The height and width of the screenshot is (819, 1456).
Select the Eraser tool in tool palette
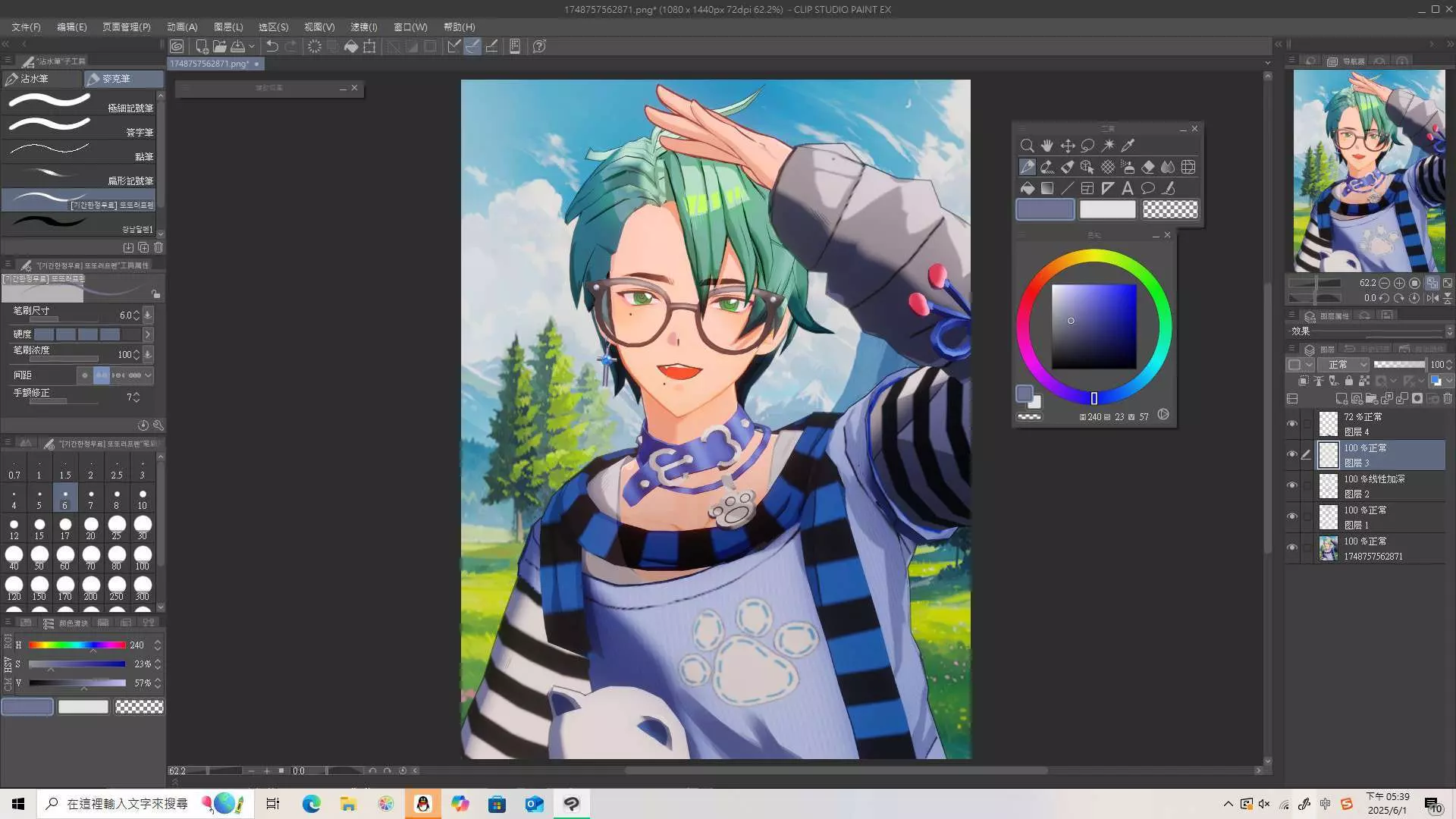point(1148,167)
